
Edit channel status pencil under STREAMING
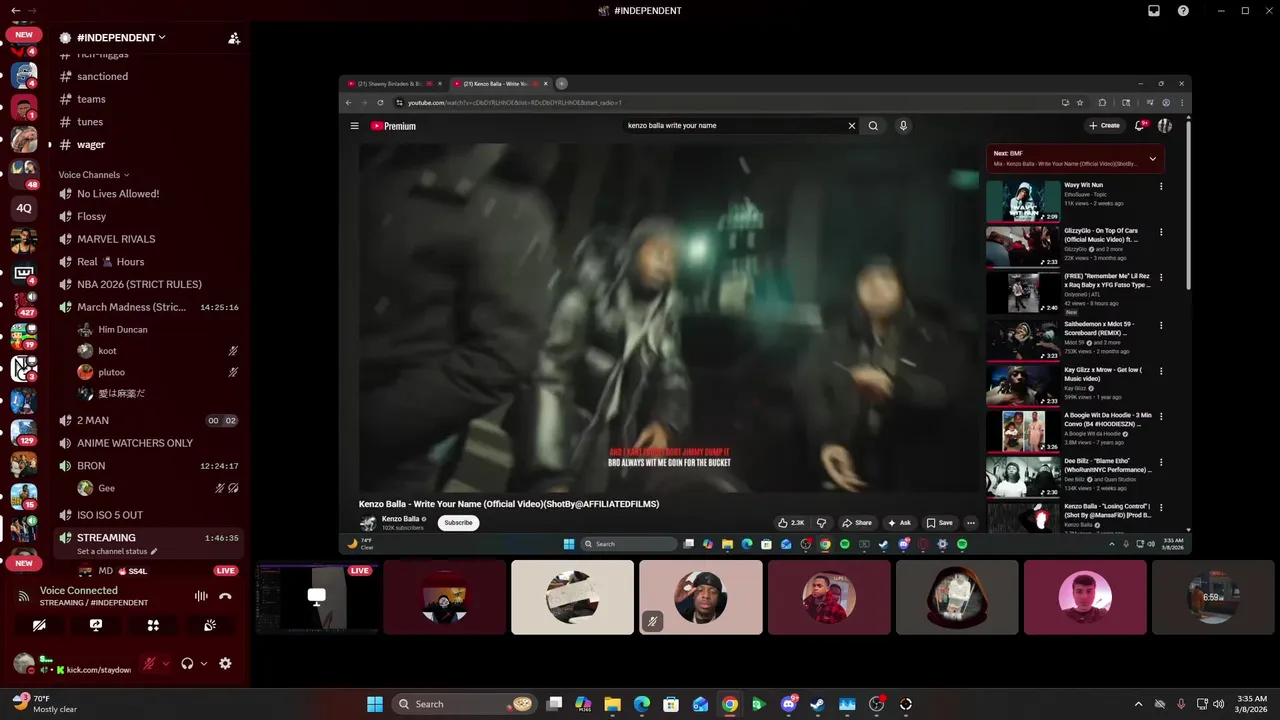pos(154,551)
